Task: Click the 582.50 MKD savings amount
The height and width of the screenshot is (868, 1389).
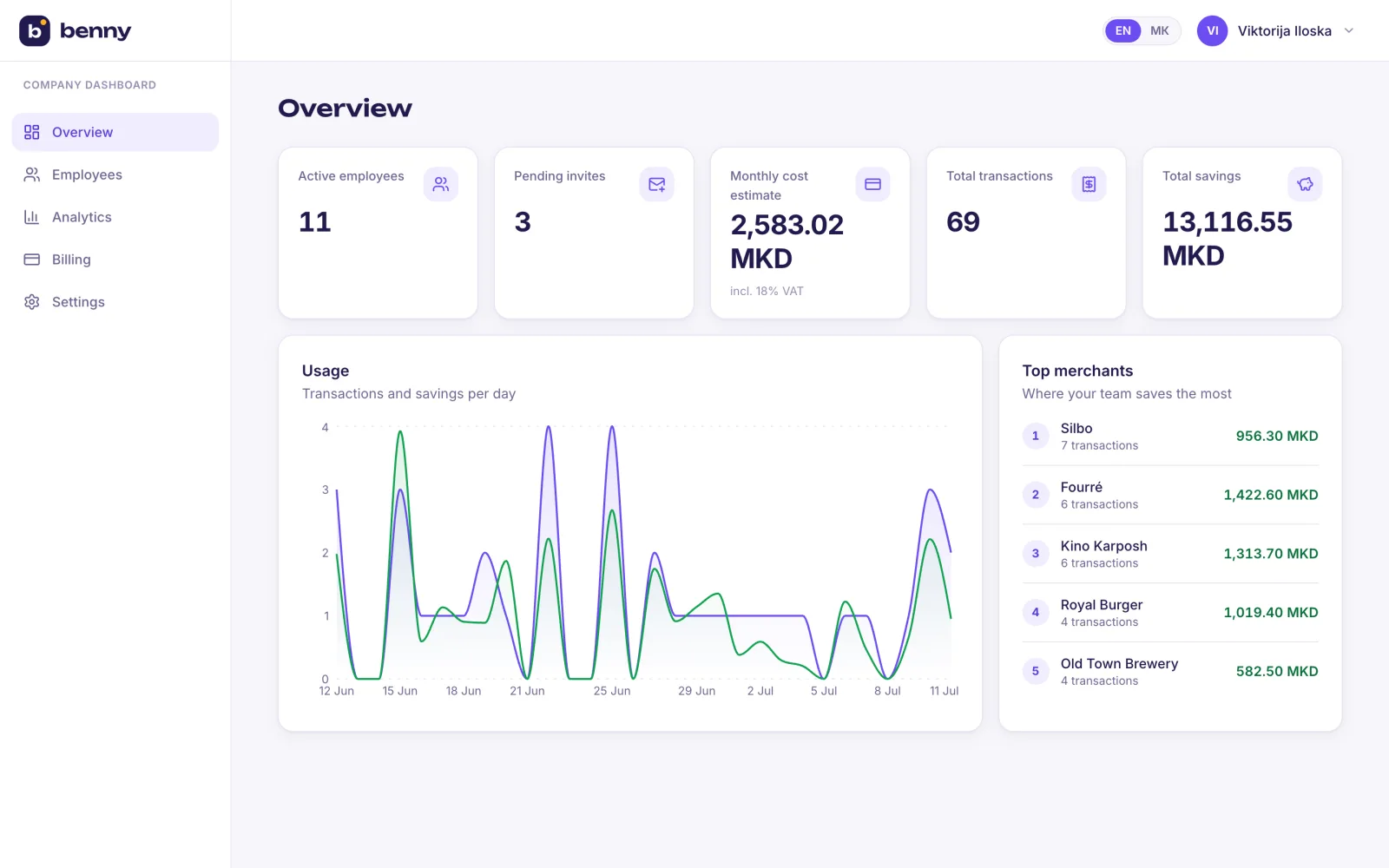Action: 1277,671
